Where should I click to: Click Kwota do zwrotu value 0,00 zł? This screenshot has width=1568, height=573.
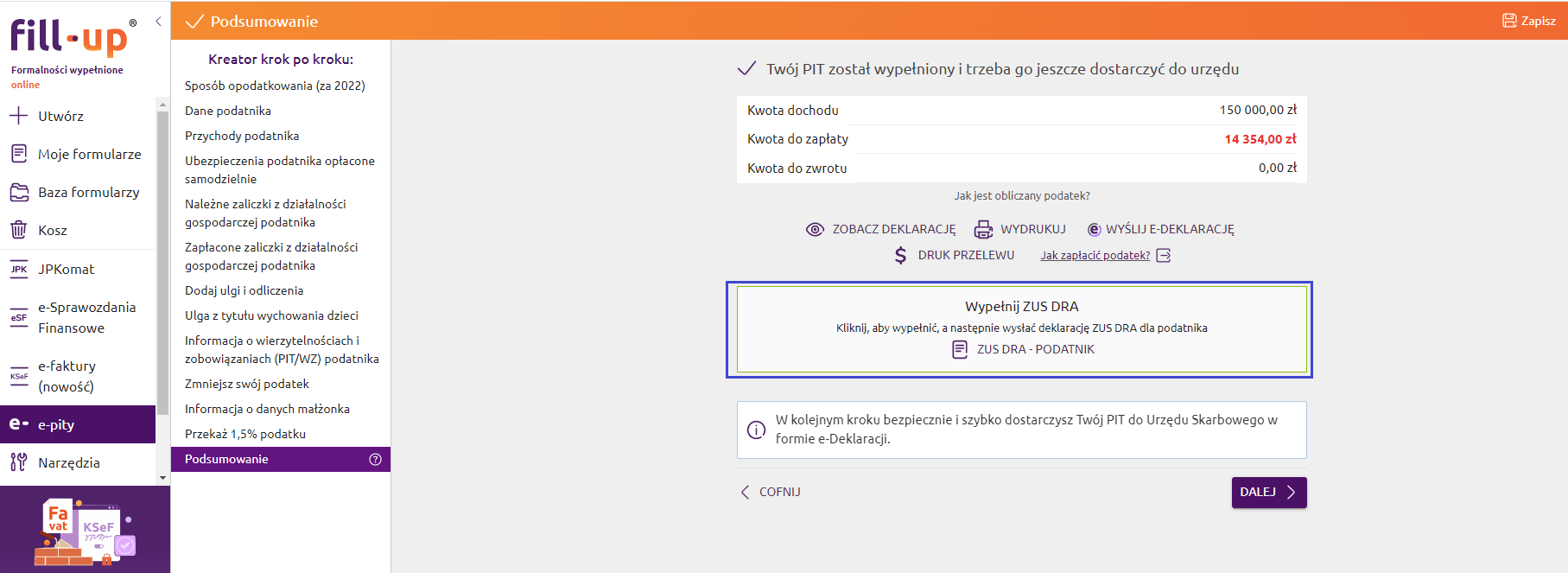(1278, 168)
